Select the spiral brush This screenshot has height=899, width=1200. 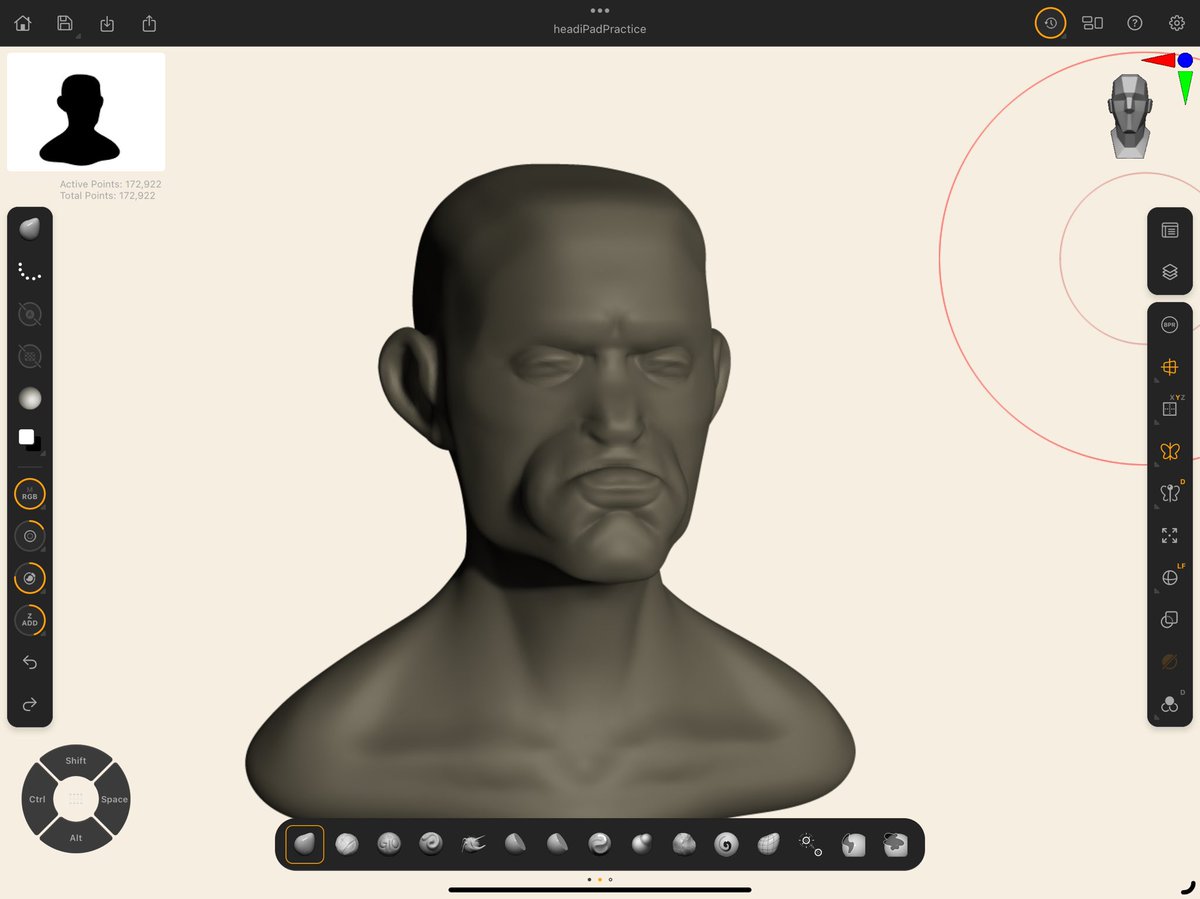pos(726,845)
